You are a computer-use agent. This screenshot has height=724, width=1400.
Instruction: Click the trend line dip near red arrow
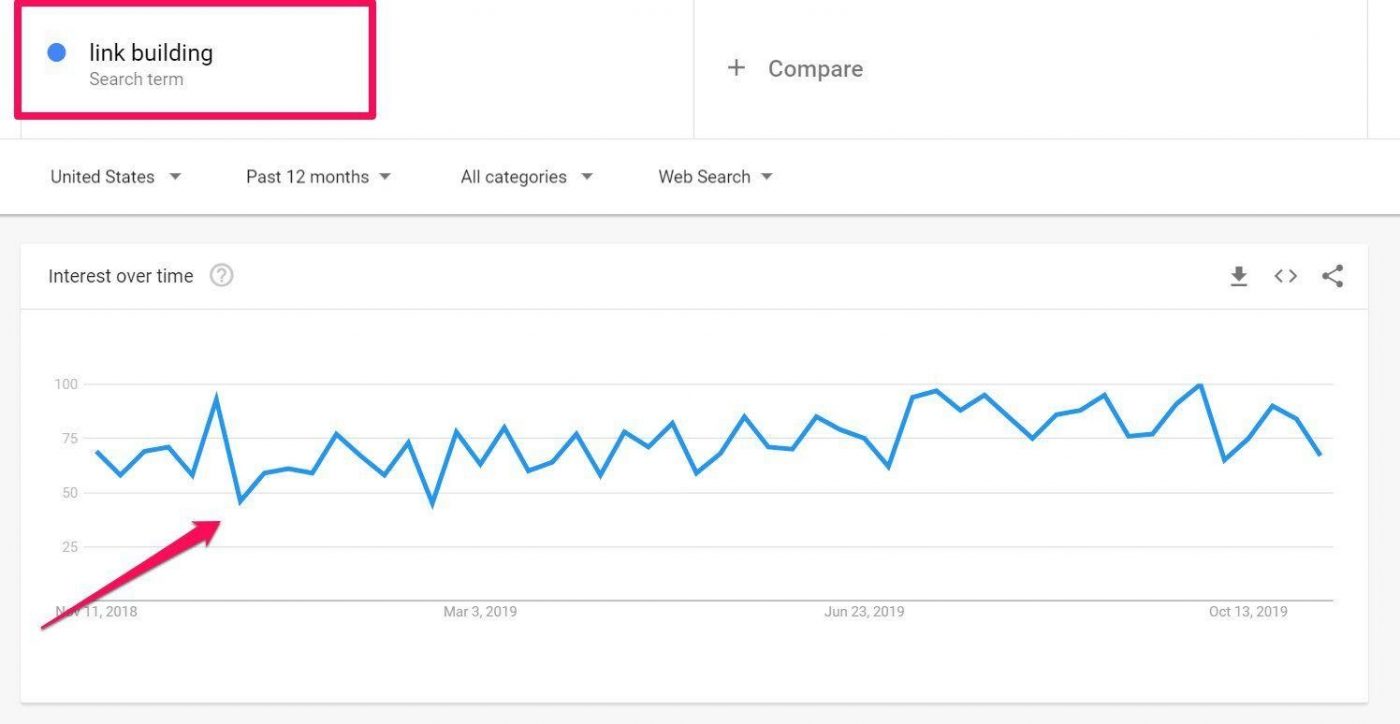coord(240,501)
